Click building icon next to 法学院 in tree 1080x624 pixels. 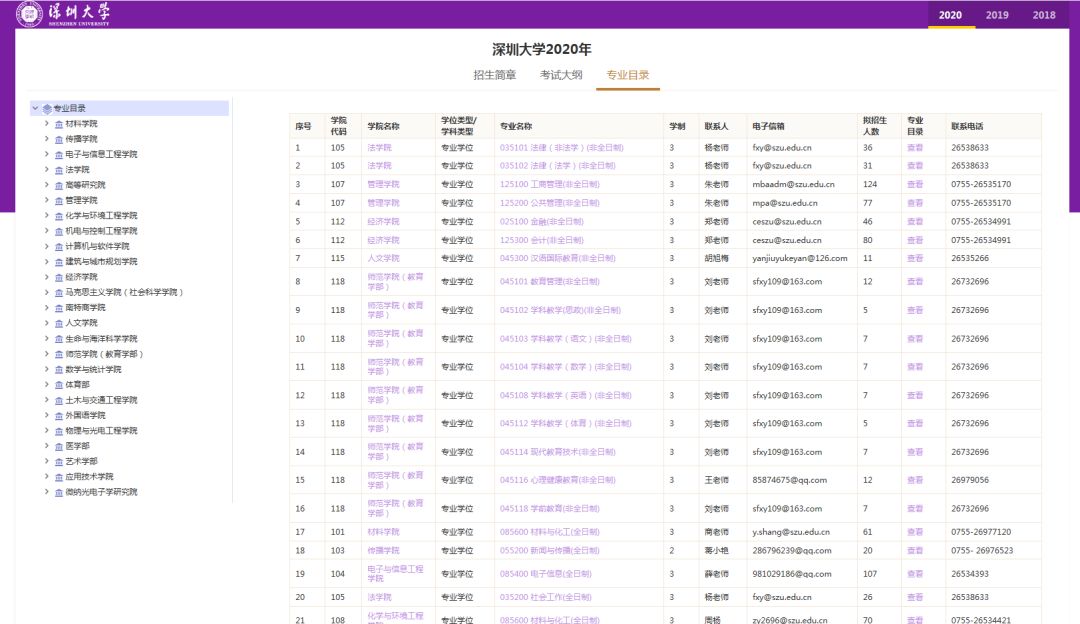[x=59, y=169]
